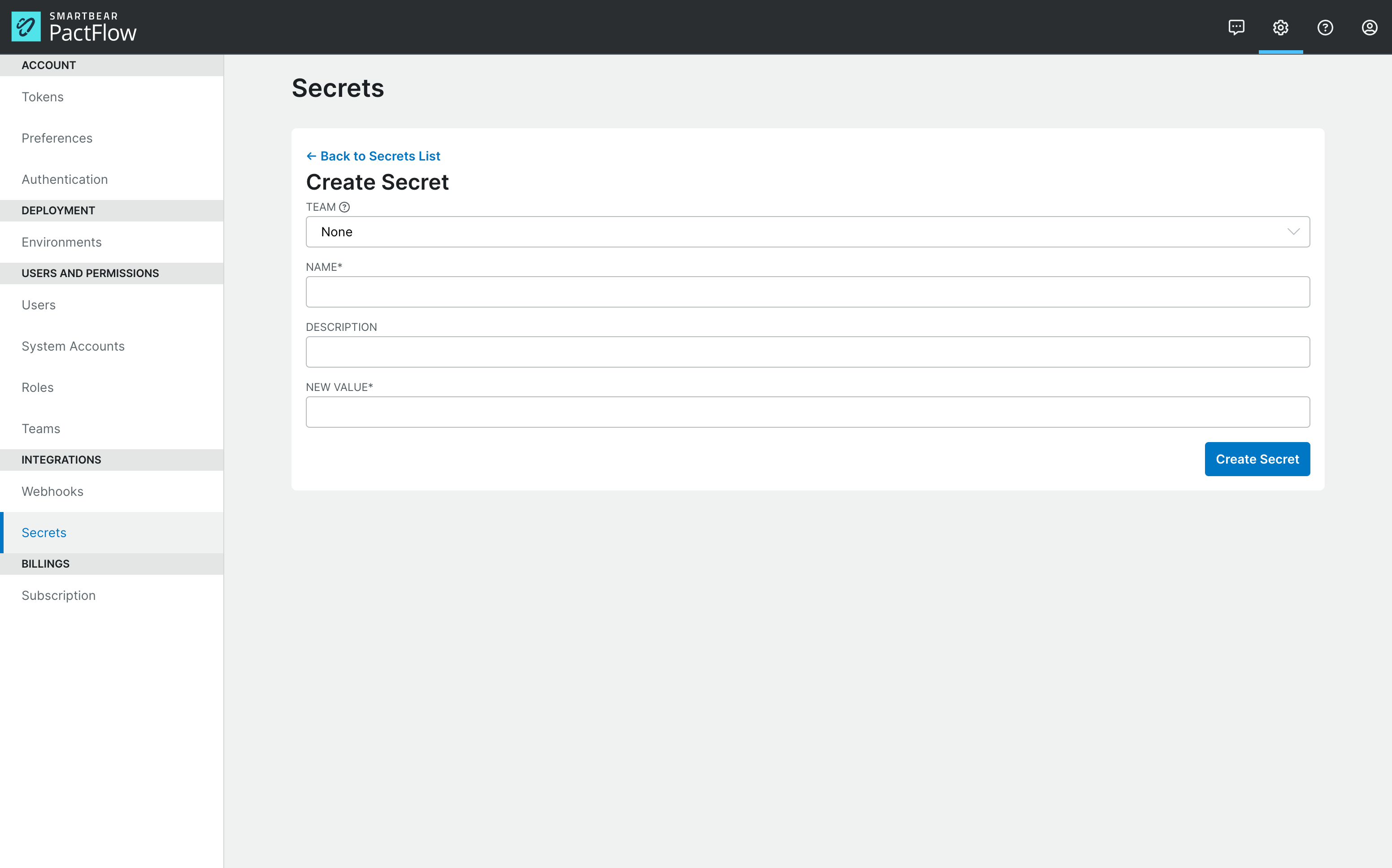Image resolution: width=1392 pixels, height=868 pixels.
Task: Navigate to Subscription billing page
Action: [x=58, y=595]
